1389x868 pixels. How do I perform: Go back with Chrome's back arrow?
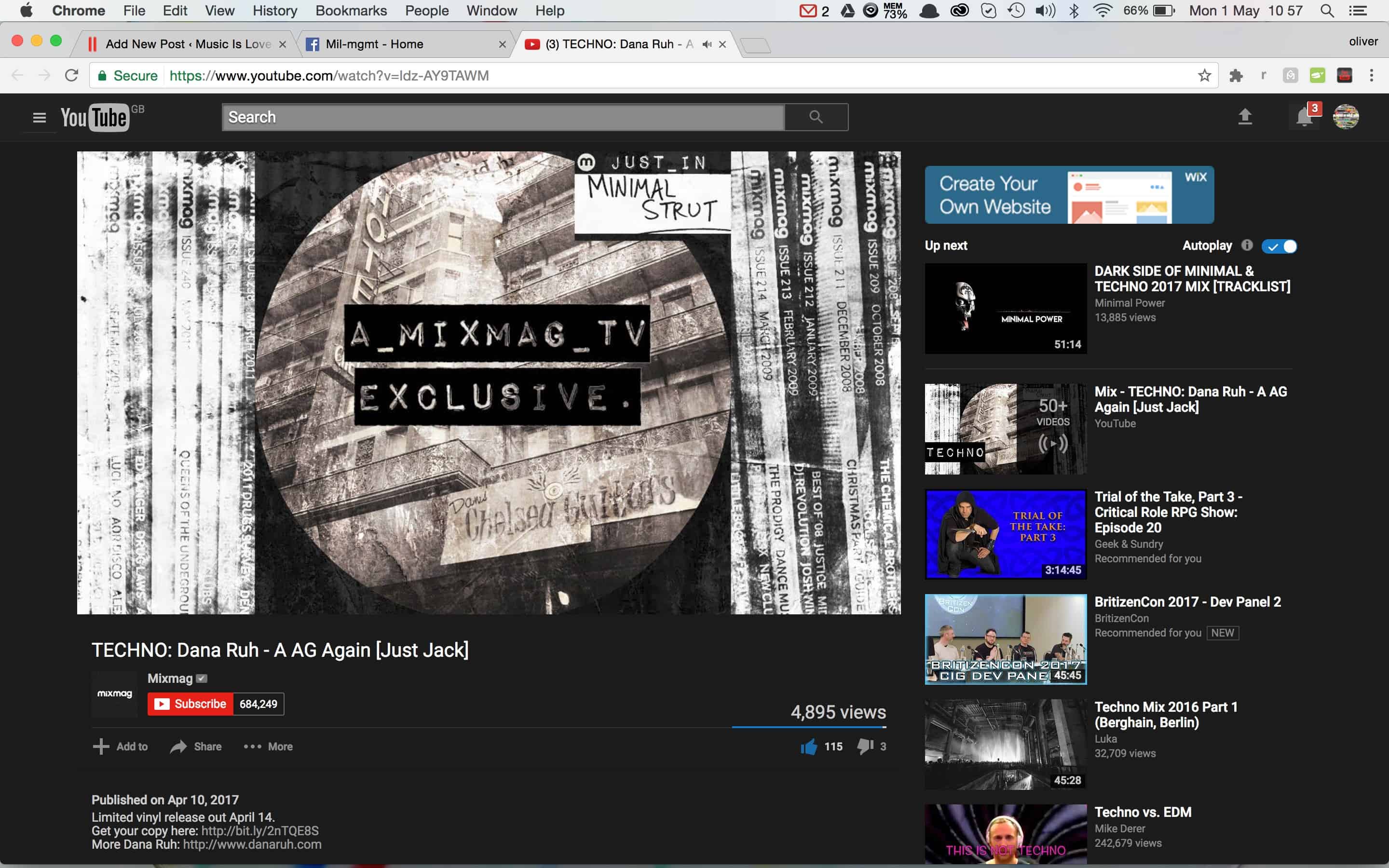(18, 76)
